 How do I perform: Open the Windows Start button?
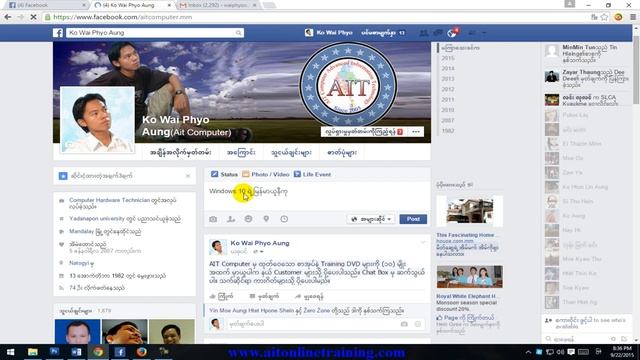pos(11,352)
